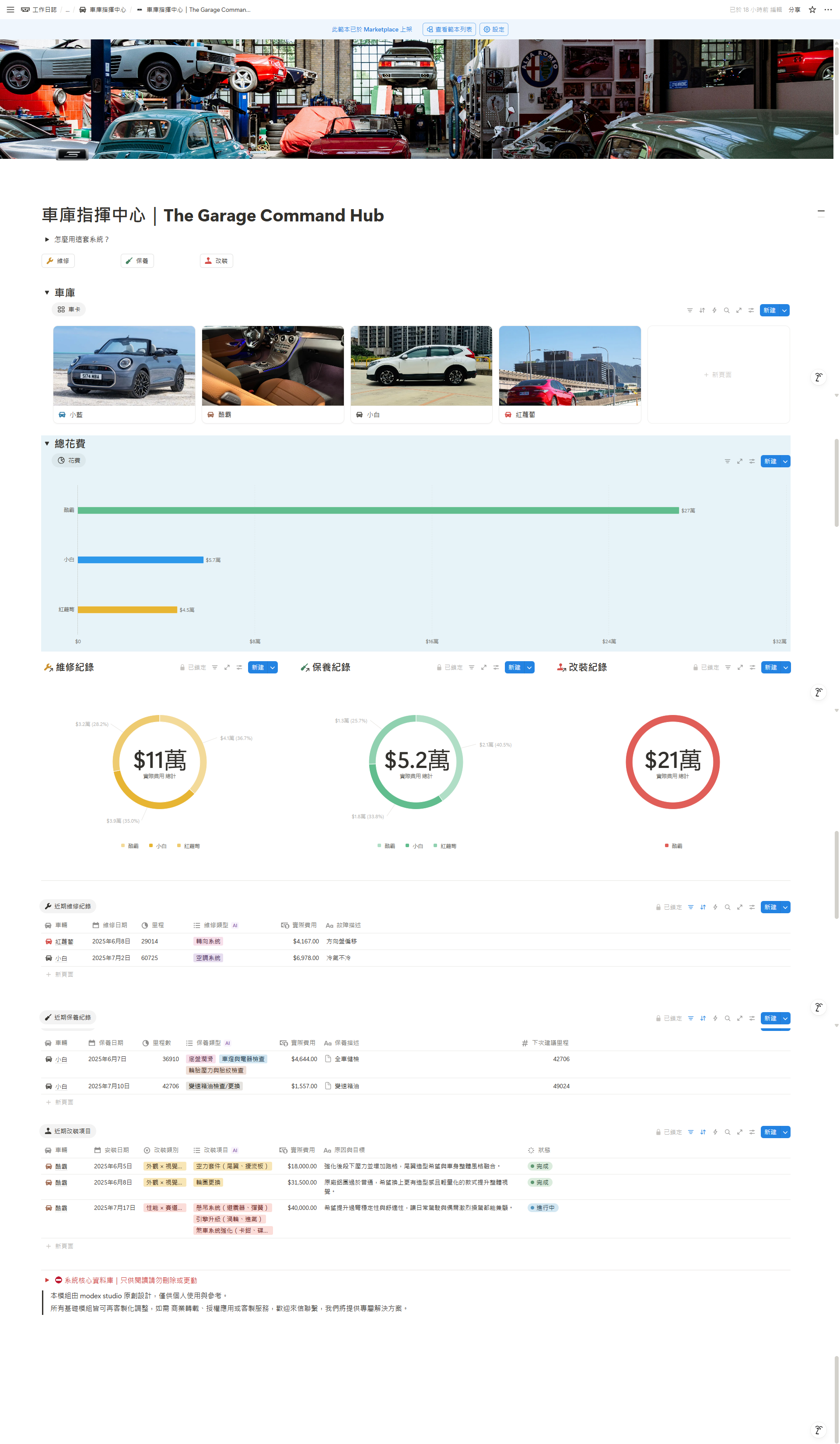Click the 轉向系統 tag in 近期維修紀錄
The height and width of the screenshot is (1444, 840).
[208, 942]
